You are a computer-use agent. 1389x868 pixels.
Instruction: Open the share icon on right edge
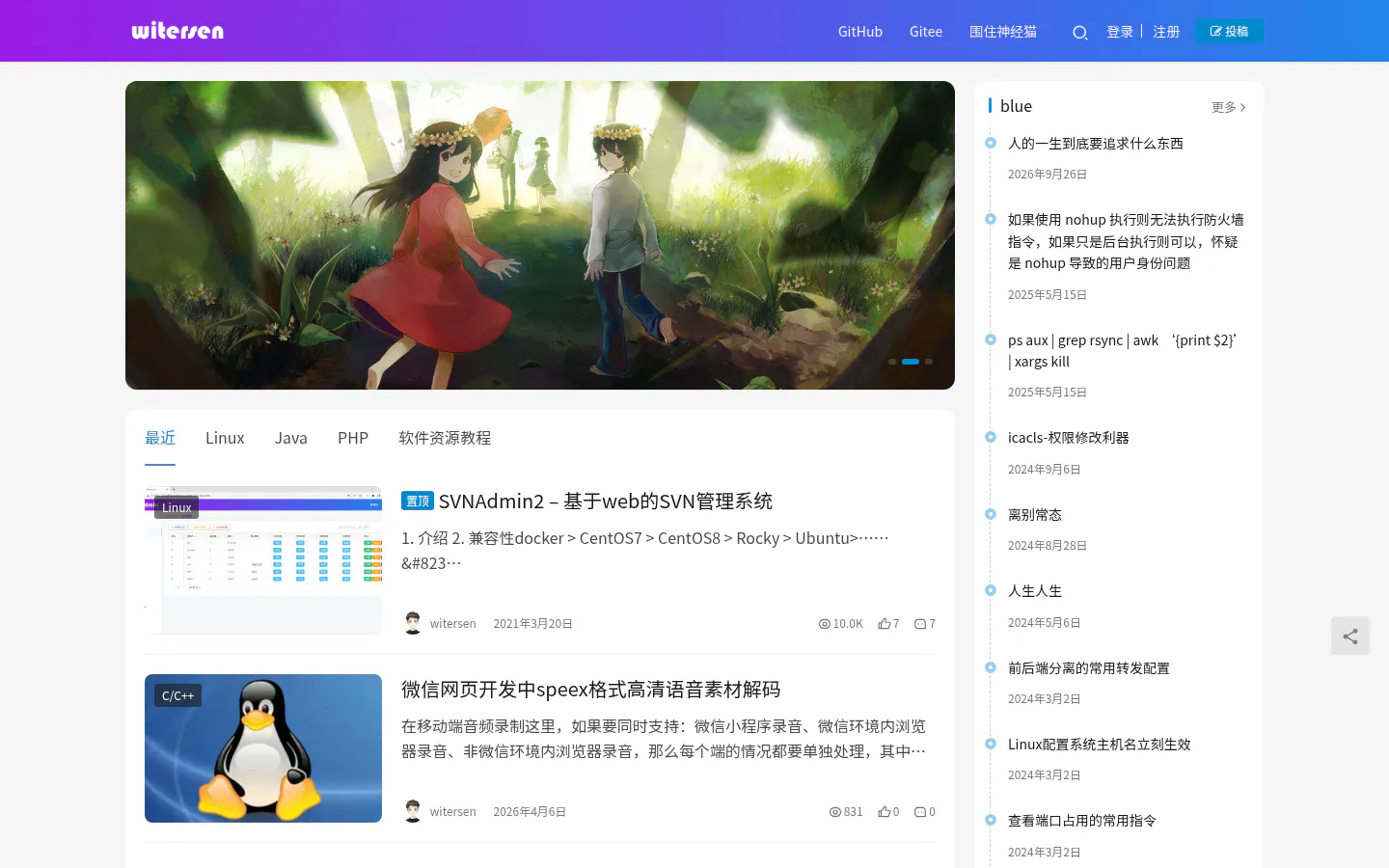pyautogui.click(x=1350, y=637)
